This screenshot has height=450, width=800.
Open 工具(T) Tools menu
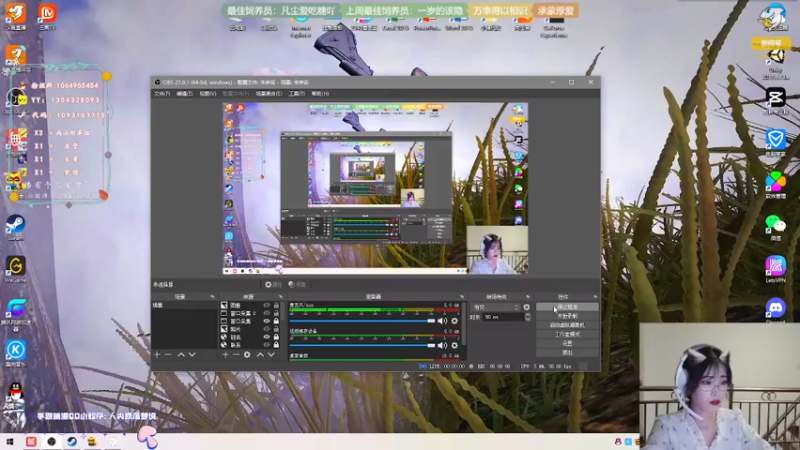(297, 94)
